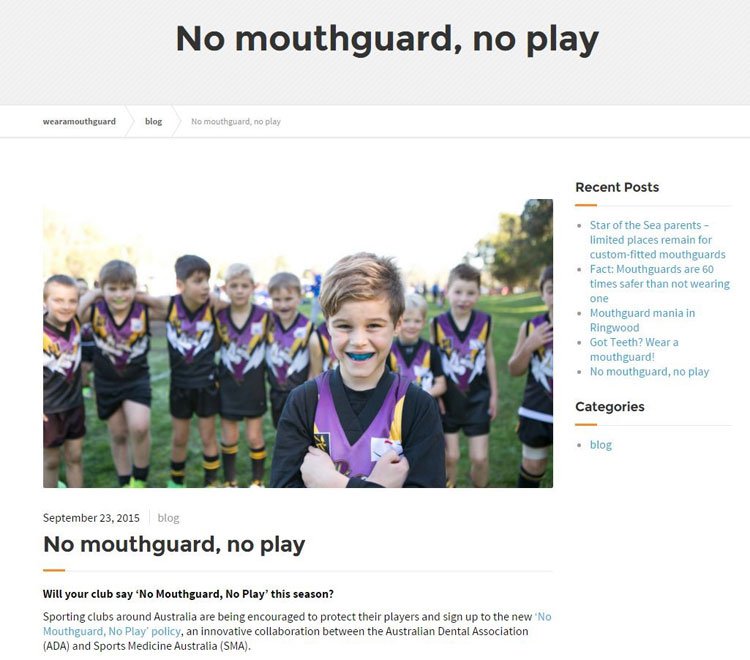Click the large page banner title
The width and height of the screenshot is (750, 660).
387,39
